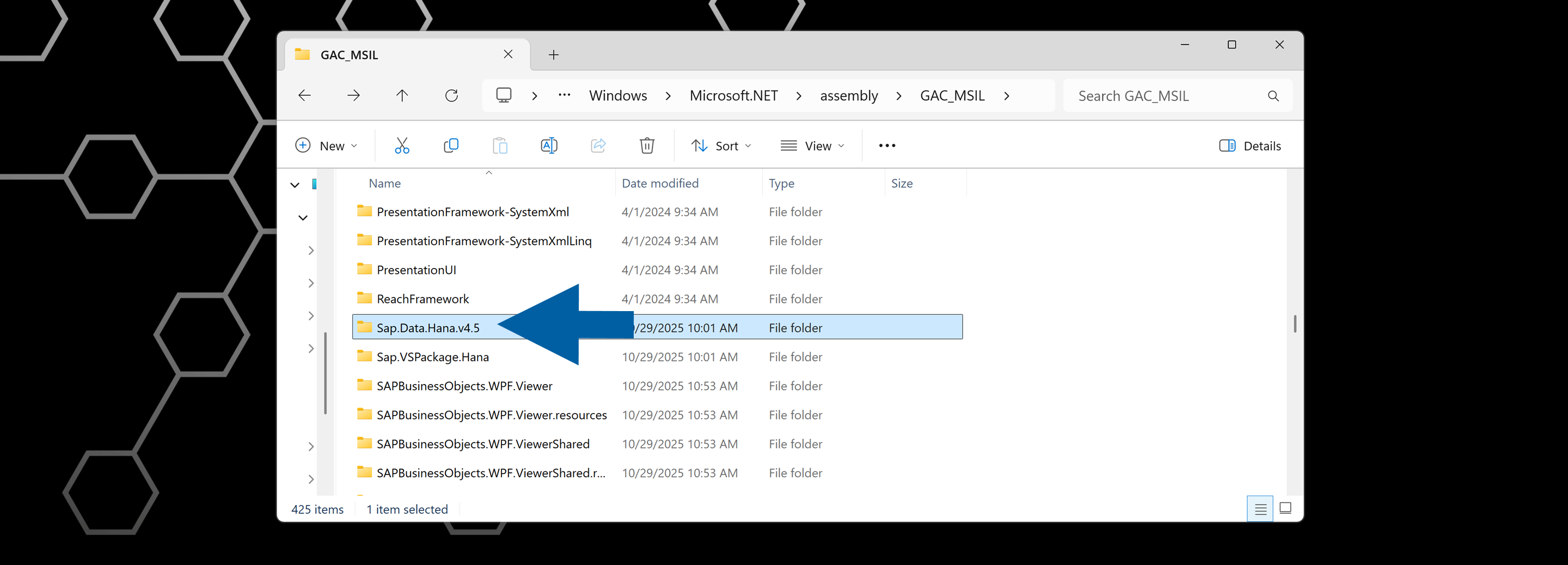Delete the Sap.Data.Hana.v4.5 folder
The image size is (1568, 565).
click(646, 145)
